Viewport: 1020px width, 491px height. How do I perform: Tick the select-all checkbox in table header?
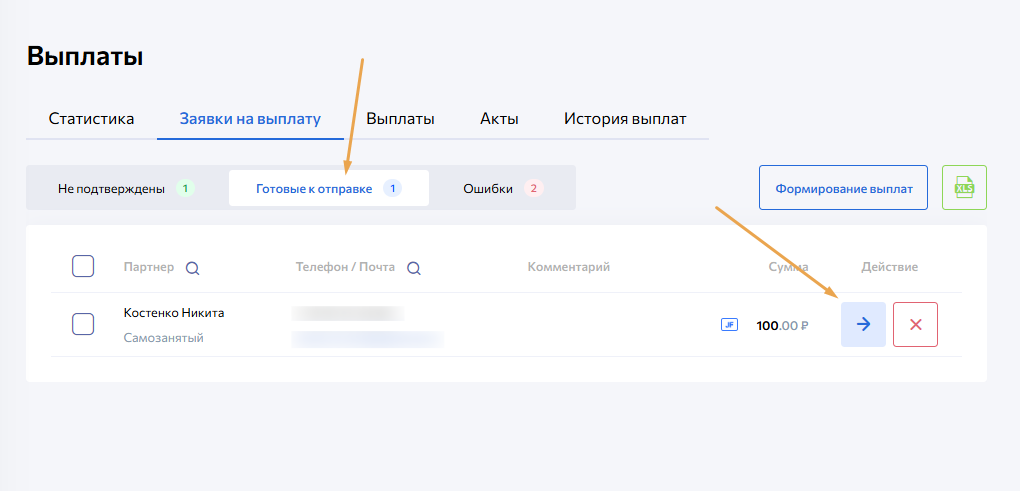click(x=83, y=266)
